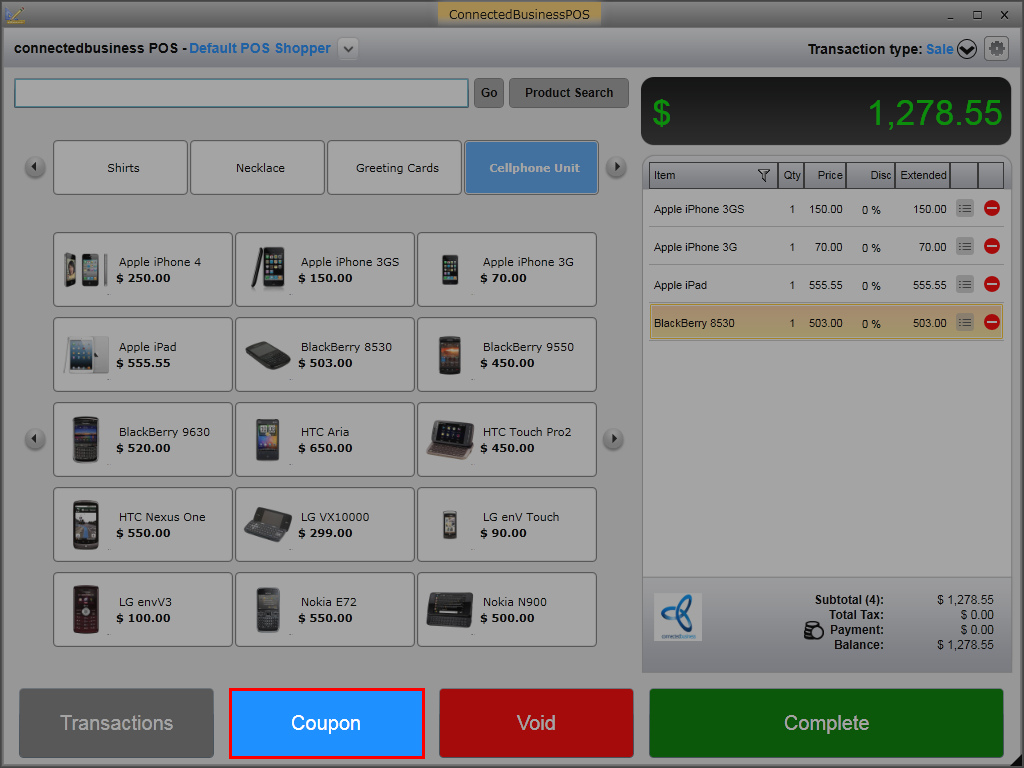The height and width of the screenshot is (768, 1024).
Task: Click the Item column filter icon
Action: 763,175
